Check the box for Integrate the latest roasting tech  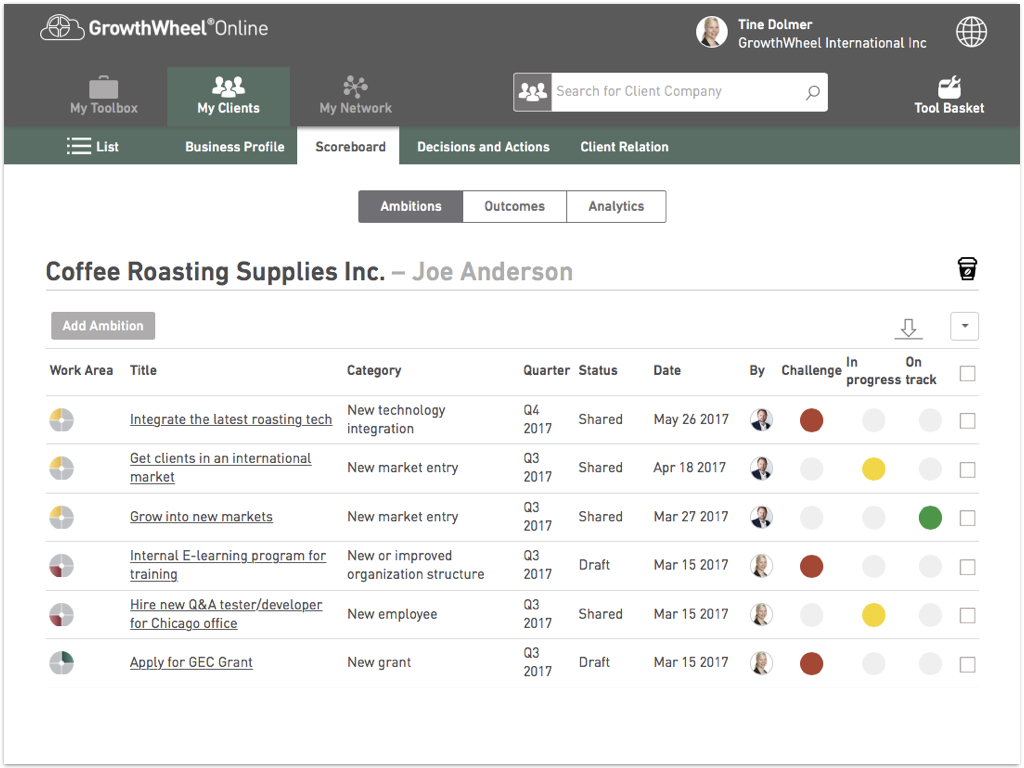pyautogui.click(x=967, y=421)
